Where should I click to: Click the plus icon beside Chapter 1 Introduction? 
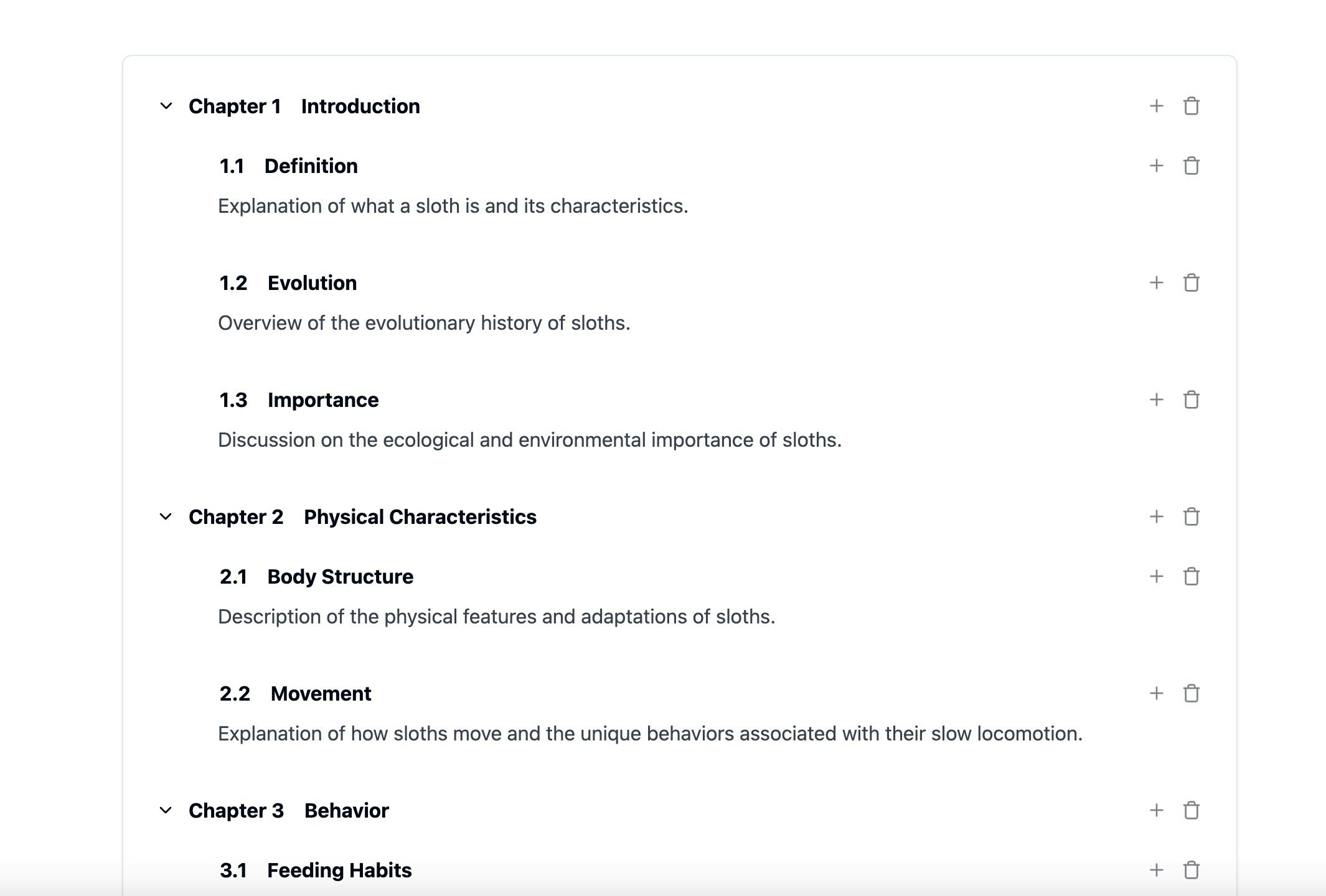[1156, 106]
